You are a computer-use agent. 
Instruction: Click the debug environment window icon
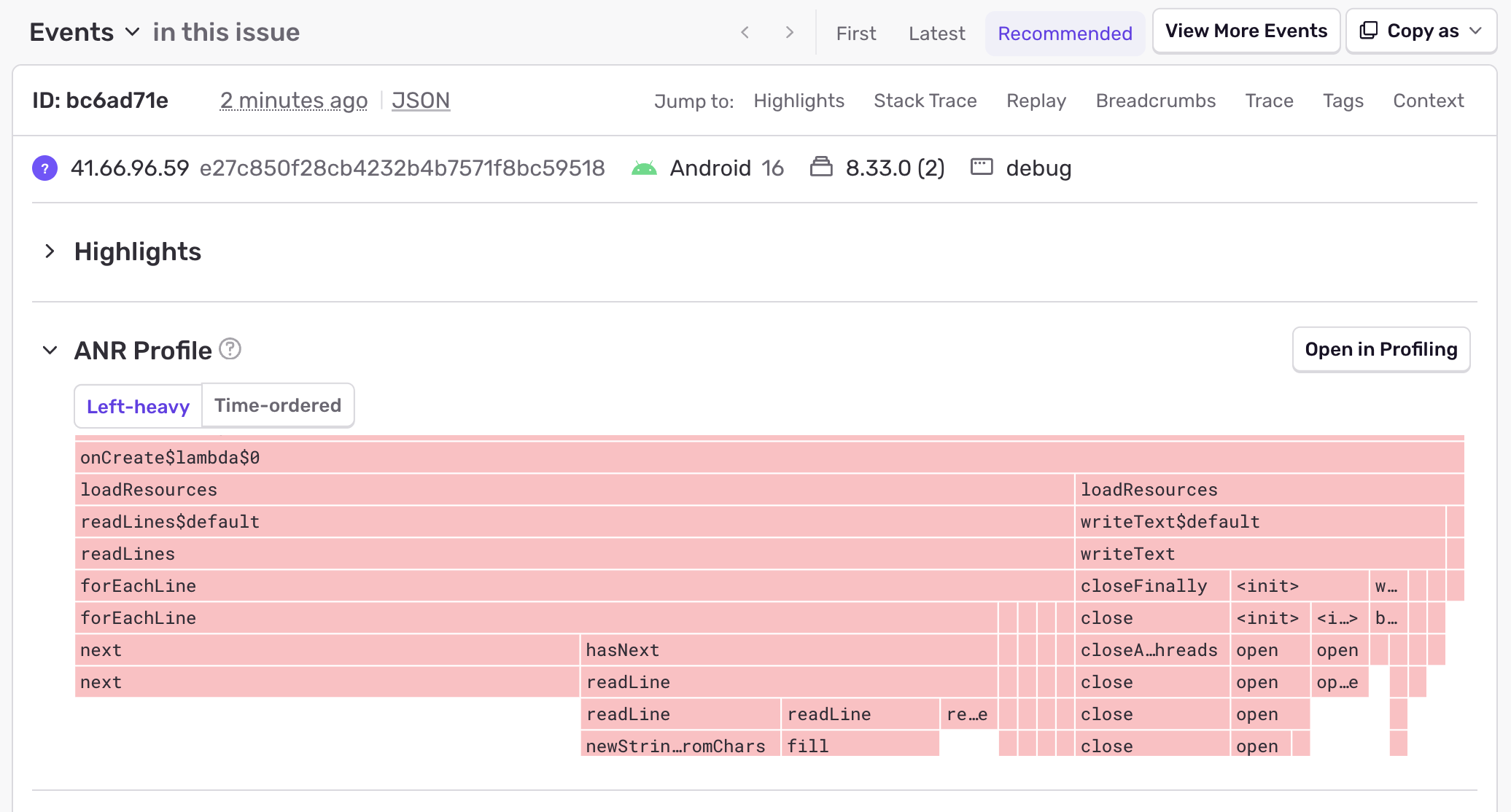pos(982,167)
